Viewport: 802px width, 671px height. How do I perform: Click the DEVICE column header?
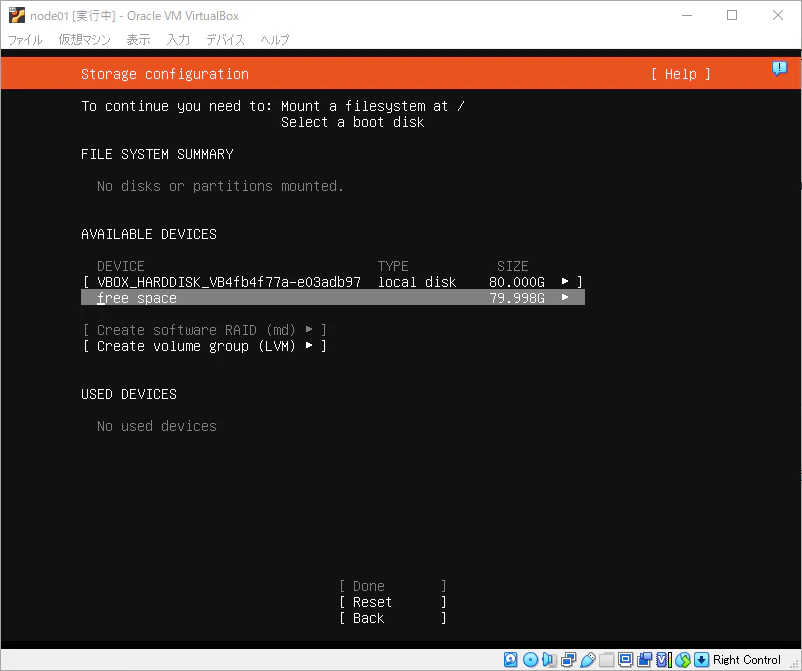pos(121,266)
